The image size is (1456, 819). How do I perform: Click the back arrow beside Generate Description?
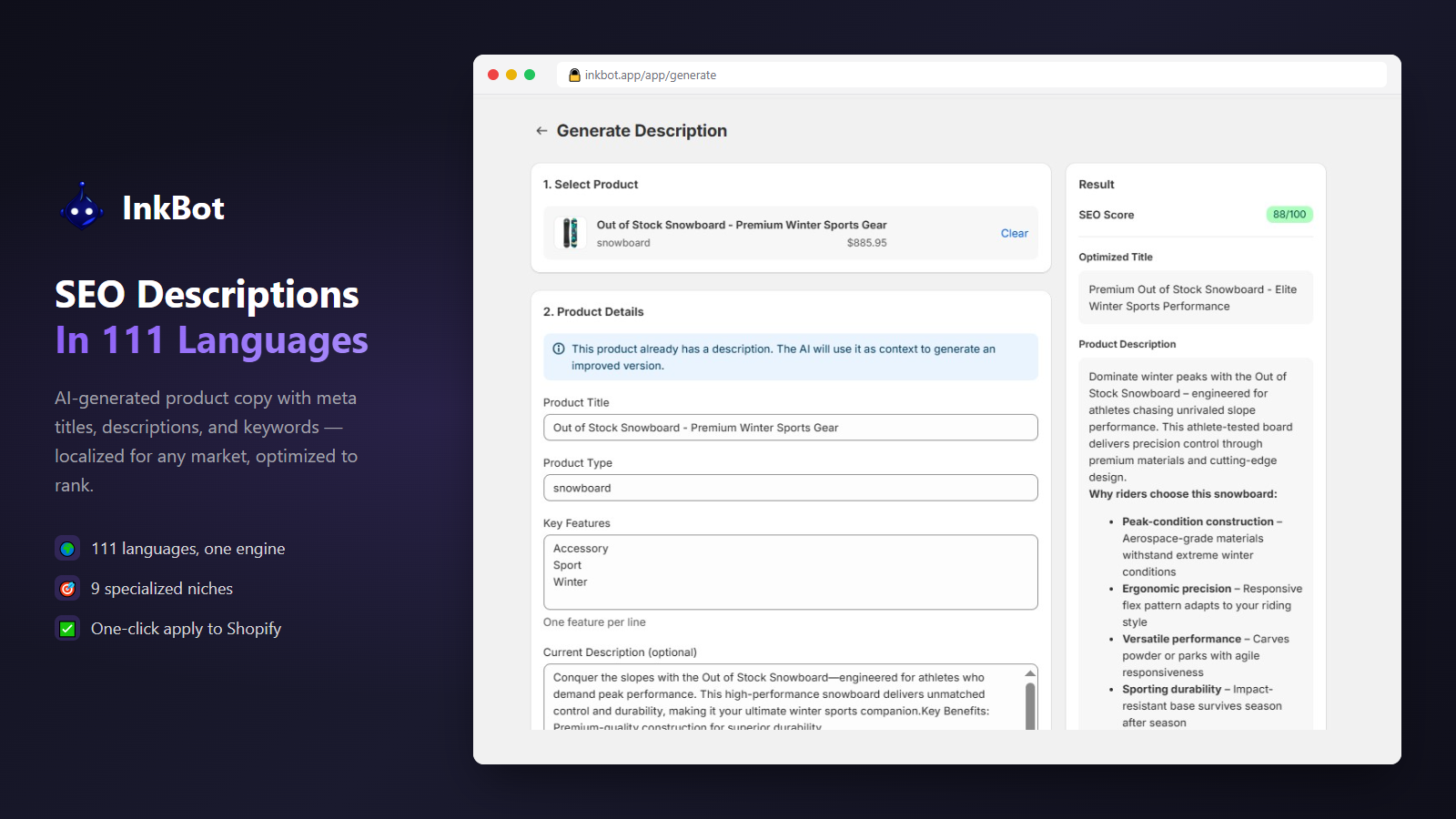tap(543, 131)
